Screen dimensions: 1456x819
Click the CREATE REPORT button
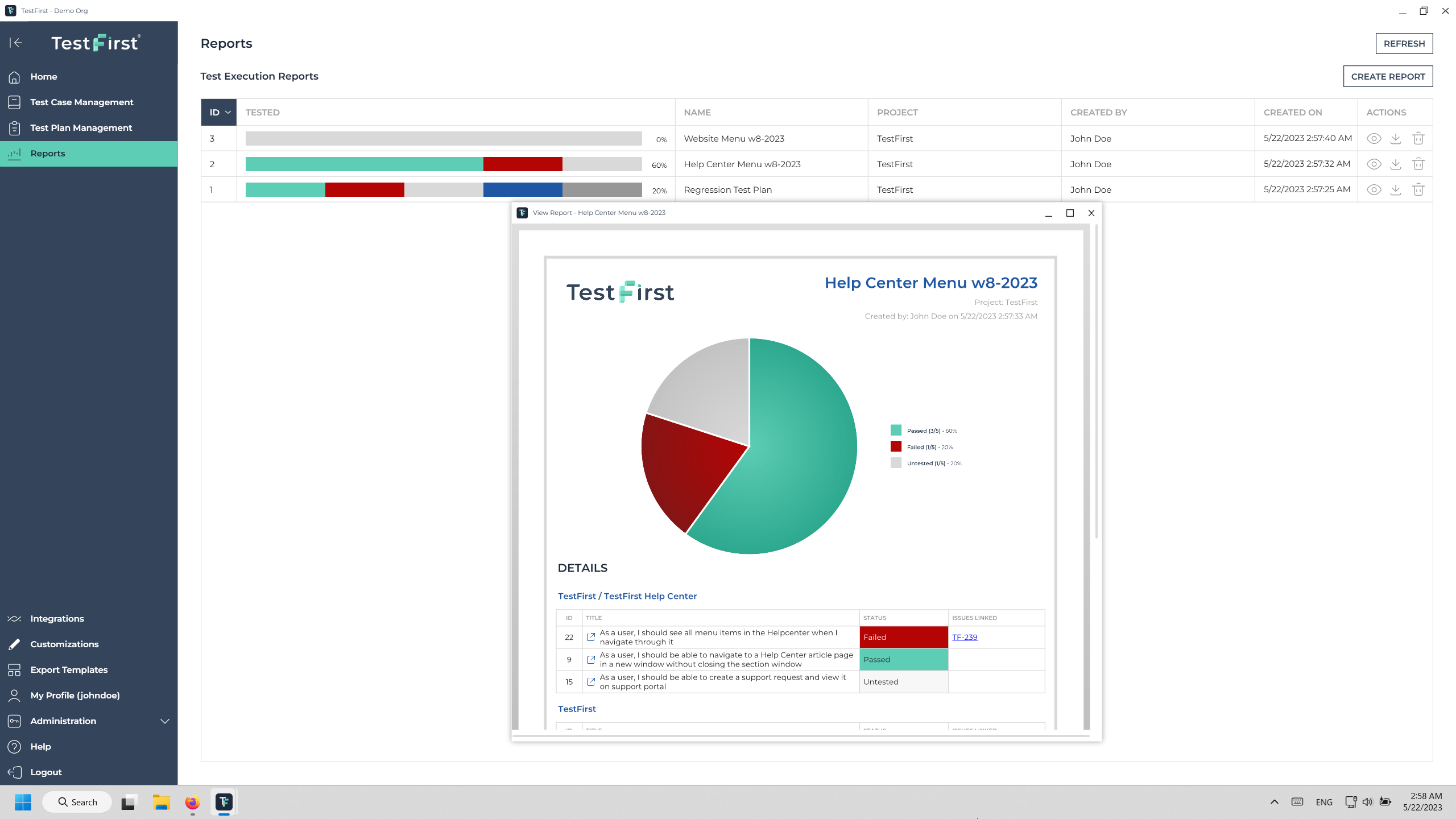(x=1388, y=76)
